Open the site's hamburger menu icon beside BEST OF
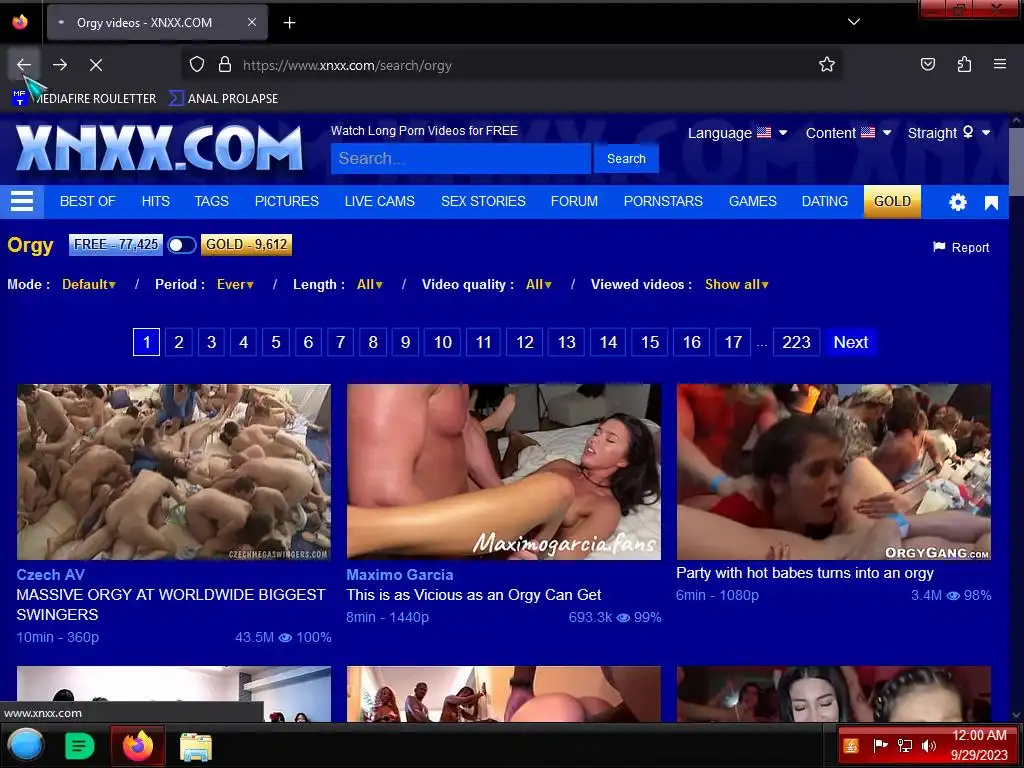 tap(22, 201)
